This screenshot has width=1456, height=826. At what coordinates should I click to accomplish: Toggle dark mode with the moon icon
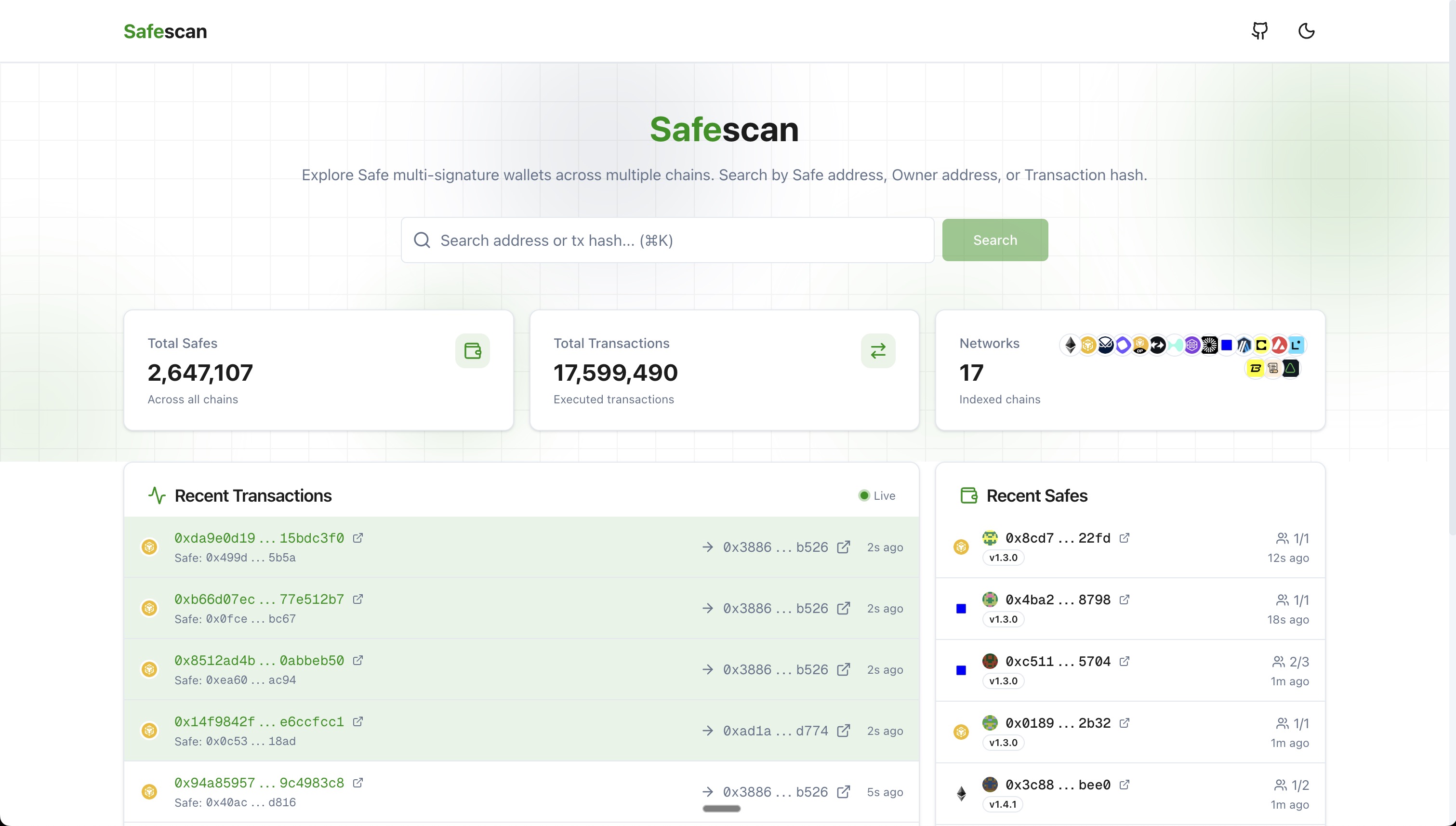tap(1306, 31)
